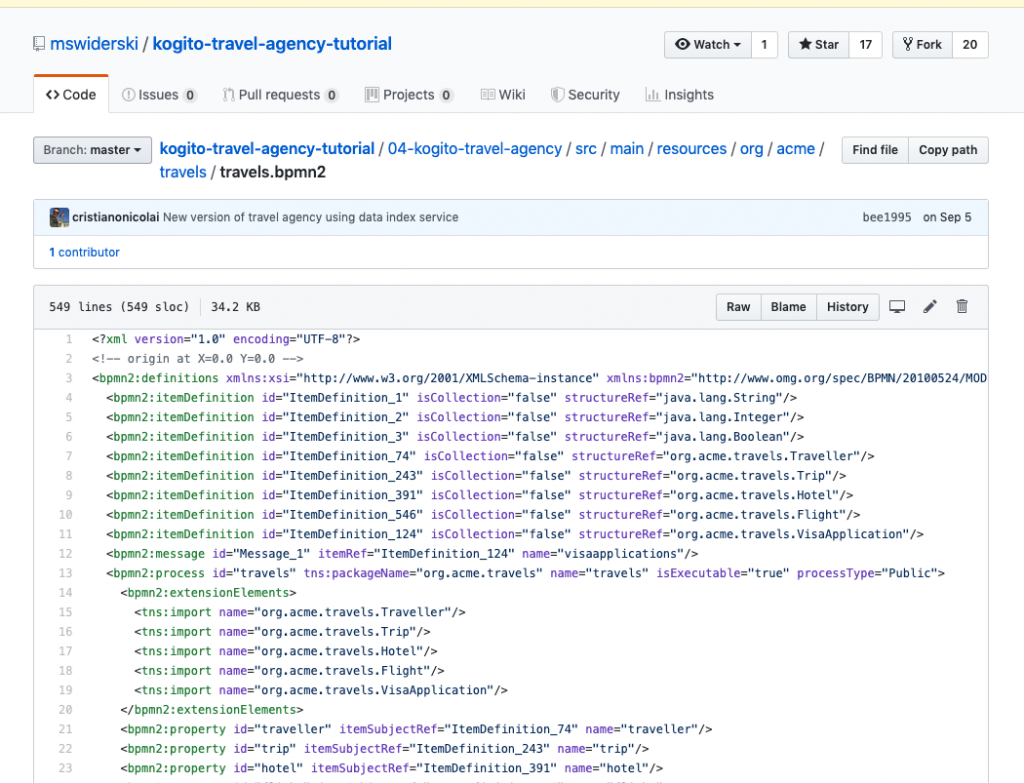Fork this repository
Image resolution: width=1024 pixels, height=783 pixels.
click(921, 45)
